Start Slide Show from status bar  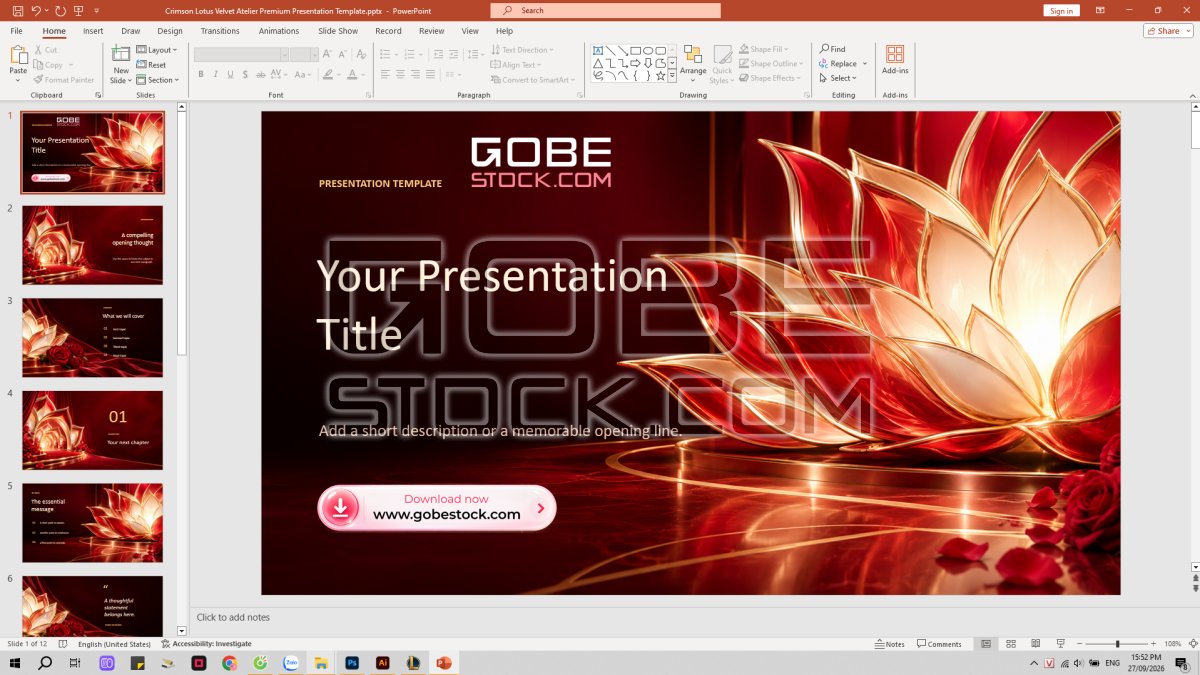(x=1060, y=644)
